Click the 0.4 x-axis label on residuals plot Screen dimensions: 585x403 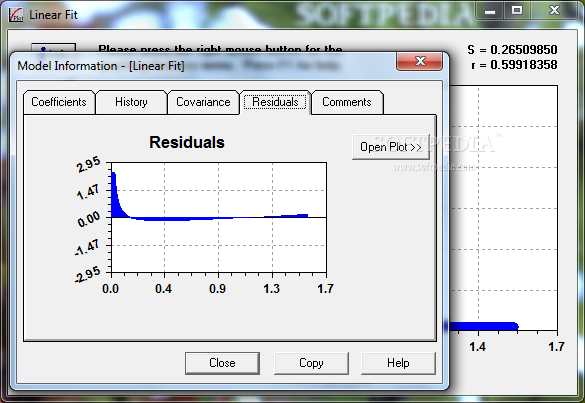(x=163, y=288)
